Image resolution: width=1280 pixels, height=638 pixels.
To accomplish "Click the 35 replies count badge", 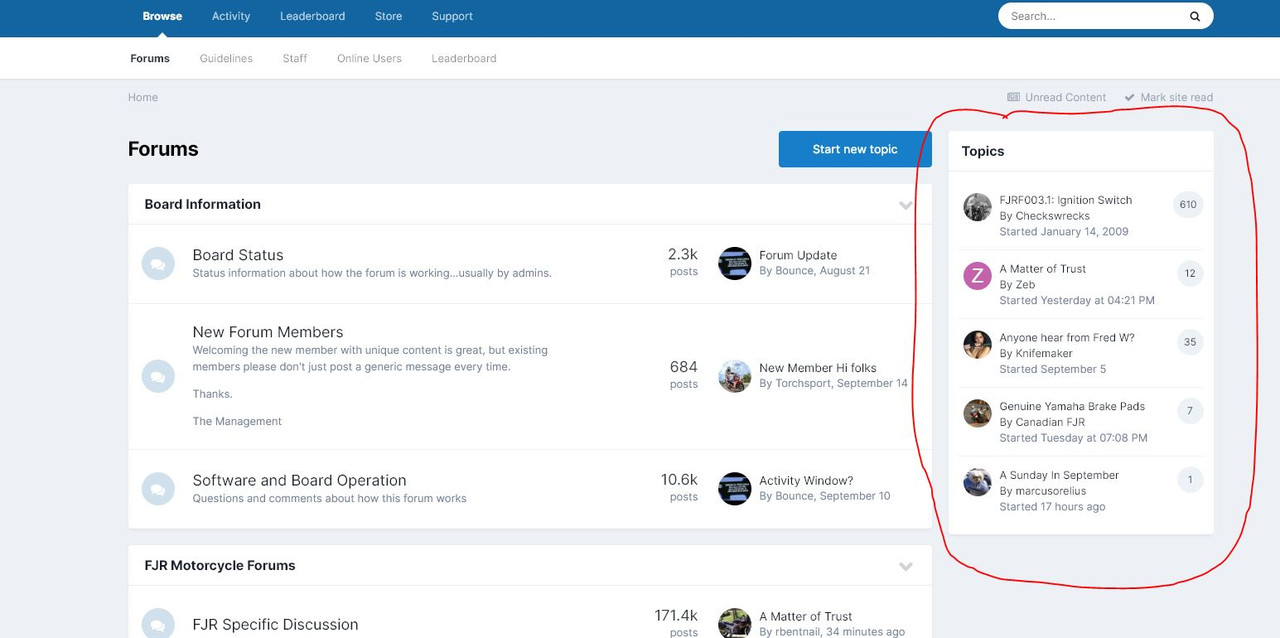I will point(1190,342).
